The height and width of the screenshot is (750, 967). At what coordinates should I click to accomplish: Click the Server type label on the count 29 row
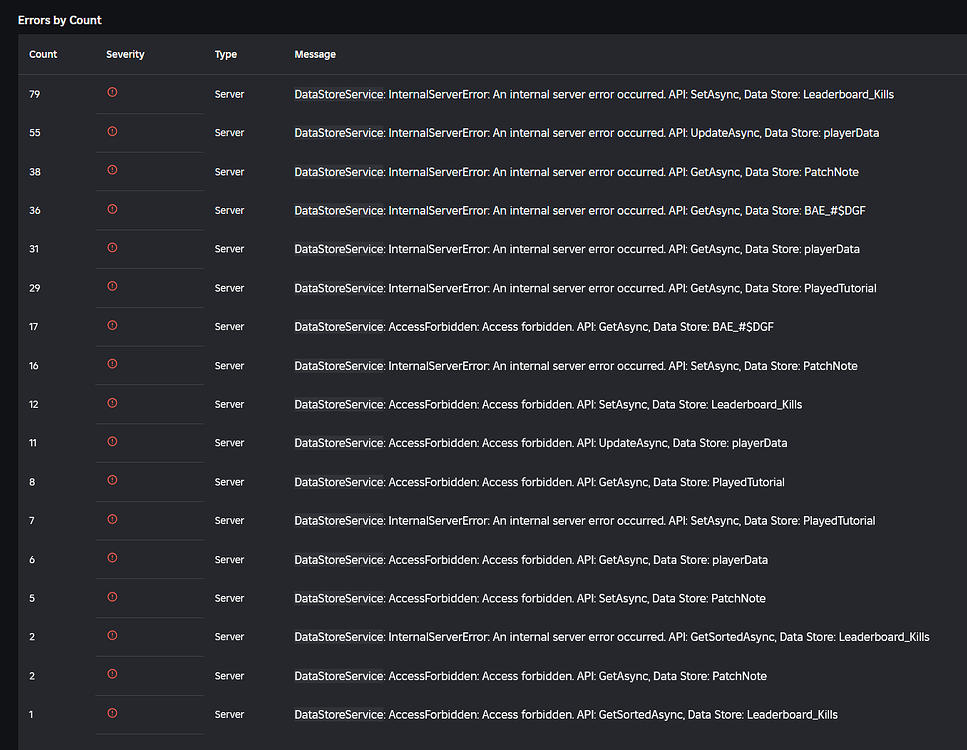pos(228,288)
